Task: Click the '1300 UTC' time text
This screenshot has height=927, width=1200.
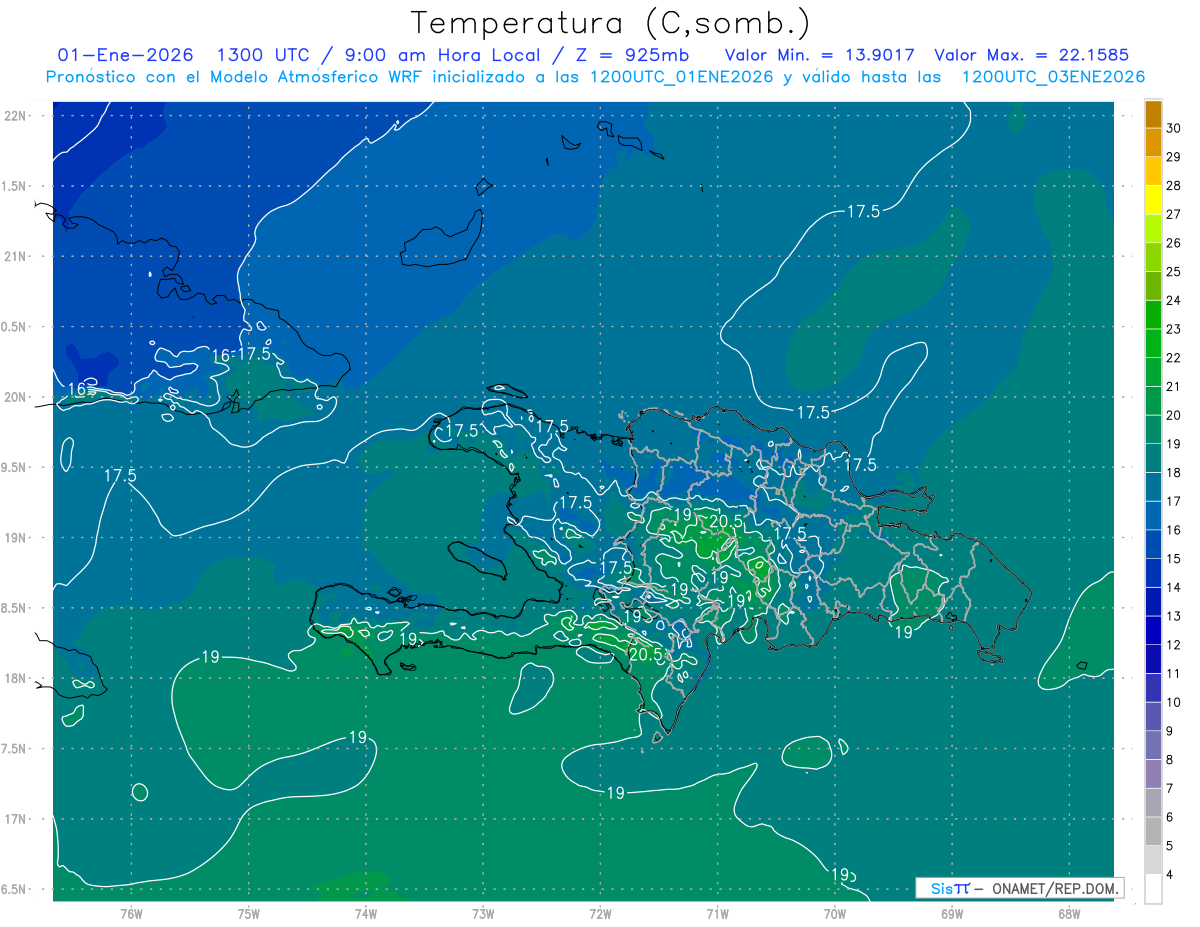Action: (263, 55)
